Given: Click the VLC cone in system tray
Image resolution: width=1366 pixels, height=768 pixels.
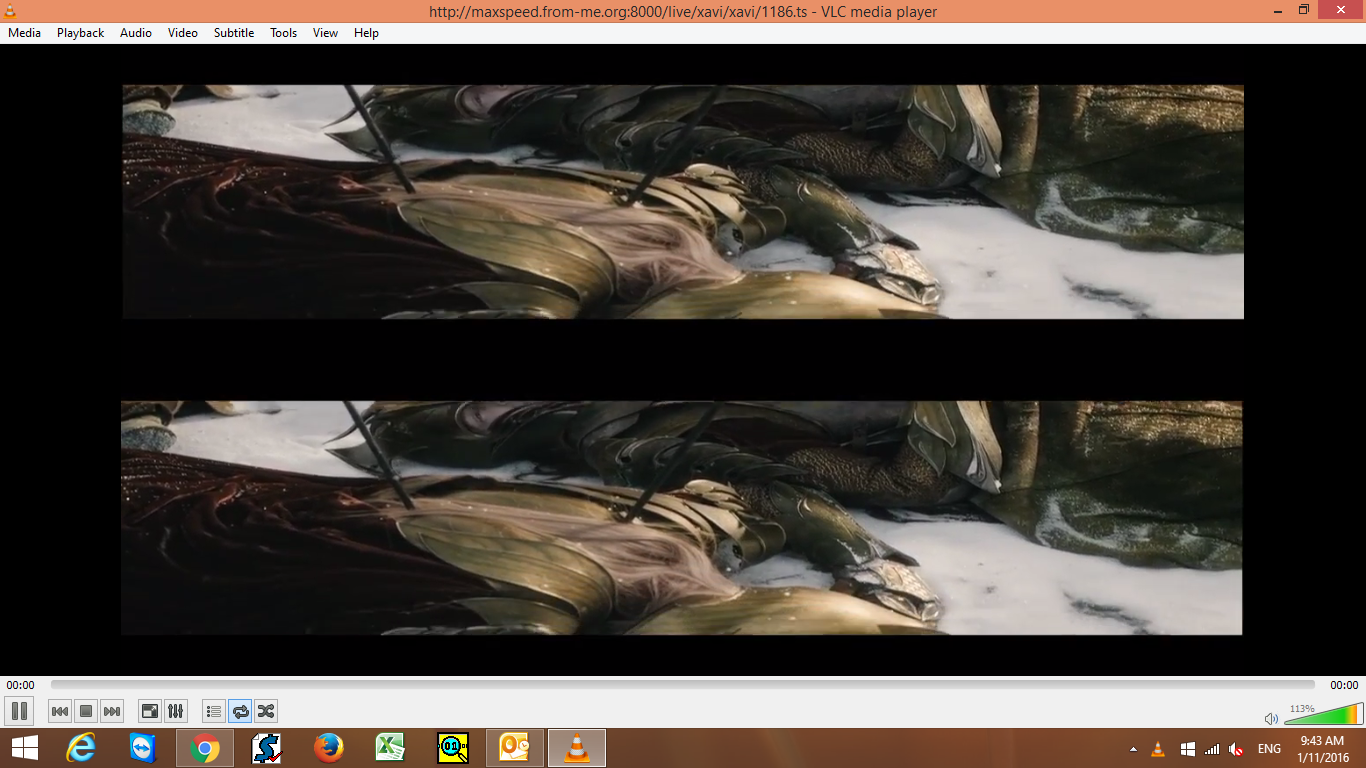Looking at the screenshot, I should coord(1158,749).
